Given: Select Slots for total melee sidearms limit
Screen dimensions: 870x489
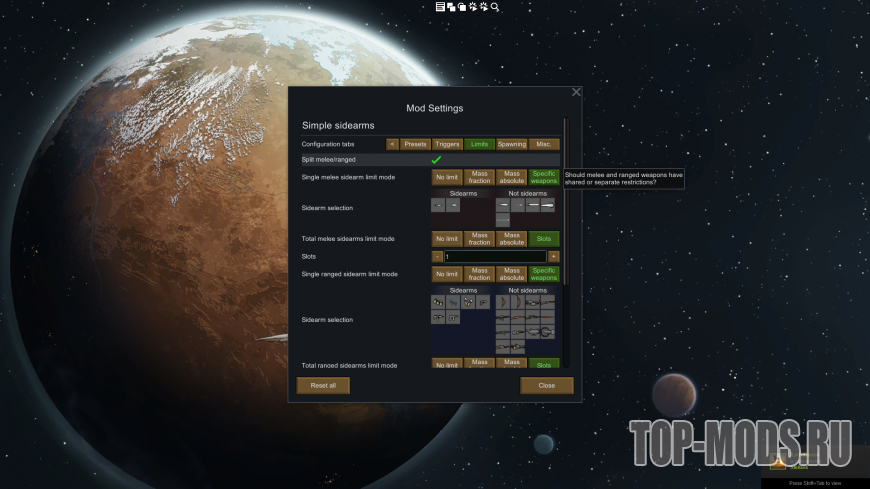Looking at the screenshot, I should coord(544,239).
